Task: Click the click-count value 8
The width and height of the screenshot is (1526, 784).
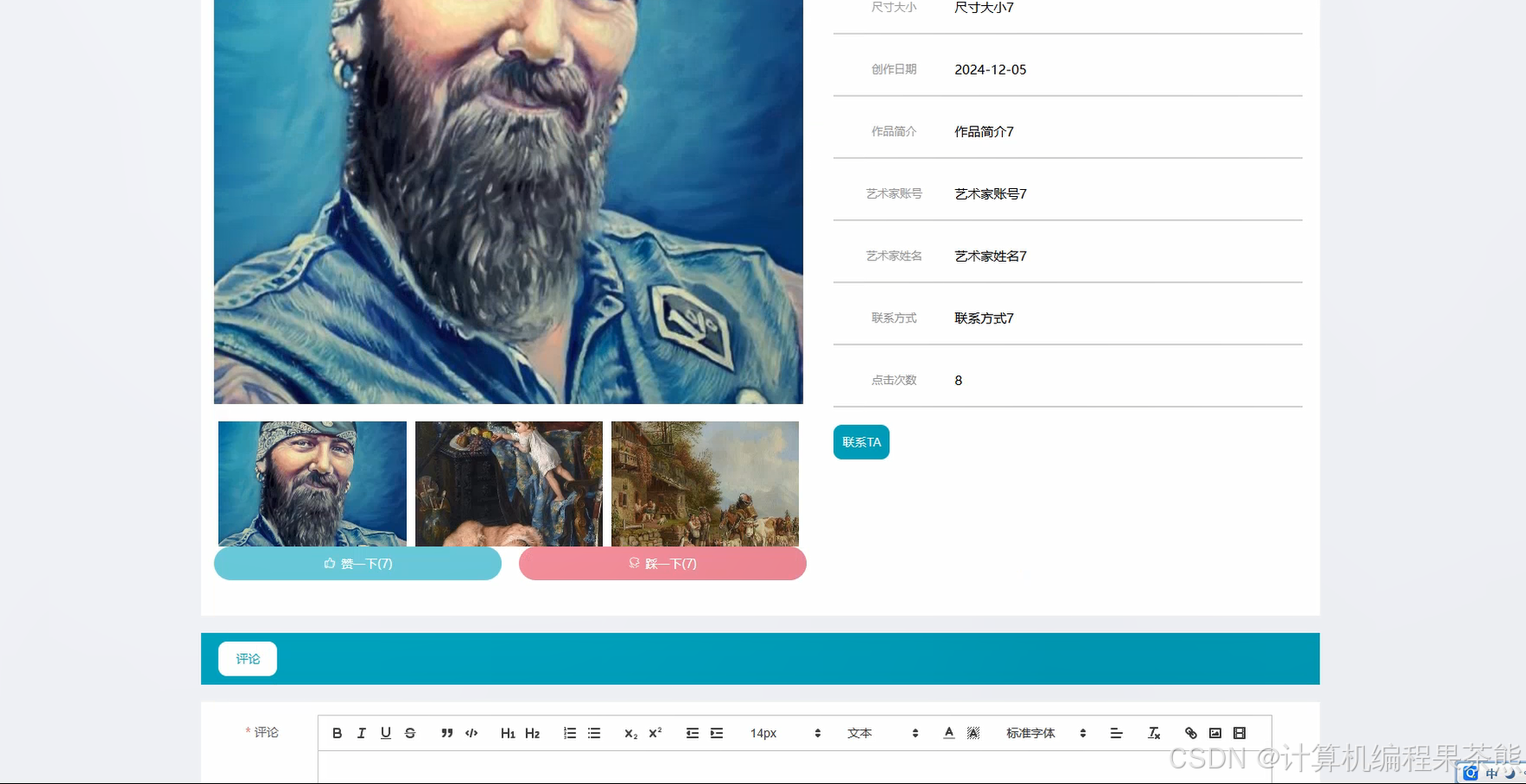Action: tap(959, 381)
